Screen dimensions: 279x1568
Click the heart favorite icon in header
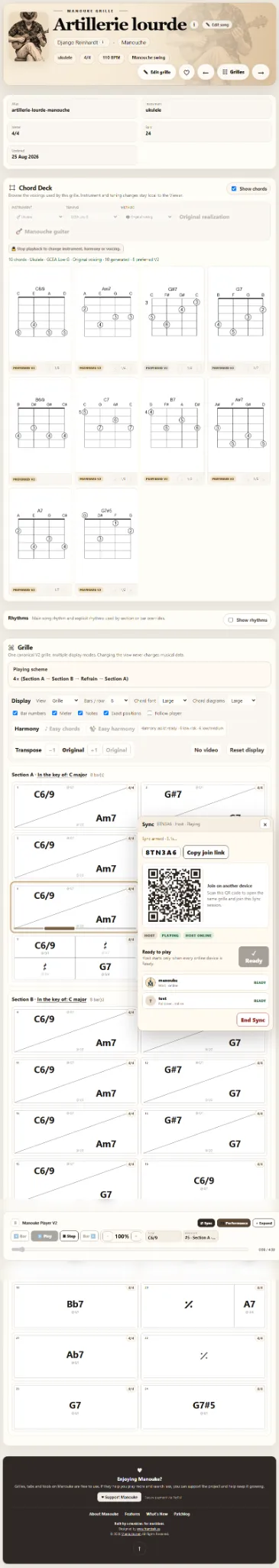186,72
